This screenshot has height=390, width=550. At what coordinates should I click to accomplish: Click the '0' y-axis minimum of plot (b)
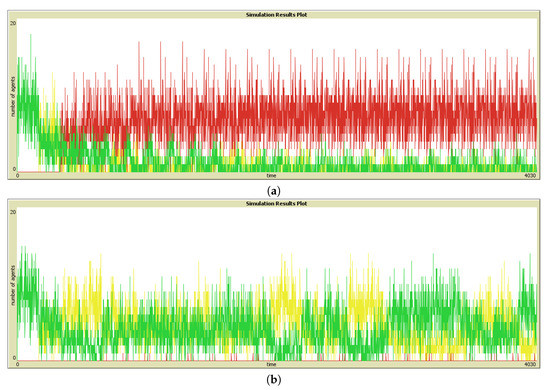point(14,358)
